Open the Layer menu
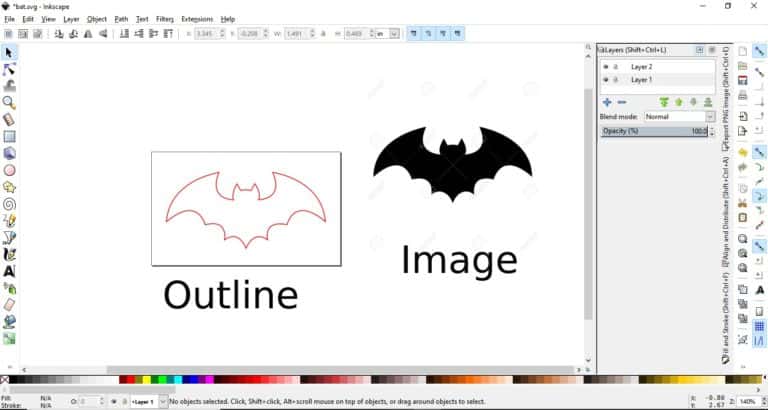Viewport: 768px width, 410px height. (71, 19)
